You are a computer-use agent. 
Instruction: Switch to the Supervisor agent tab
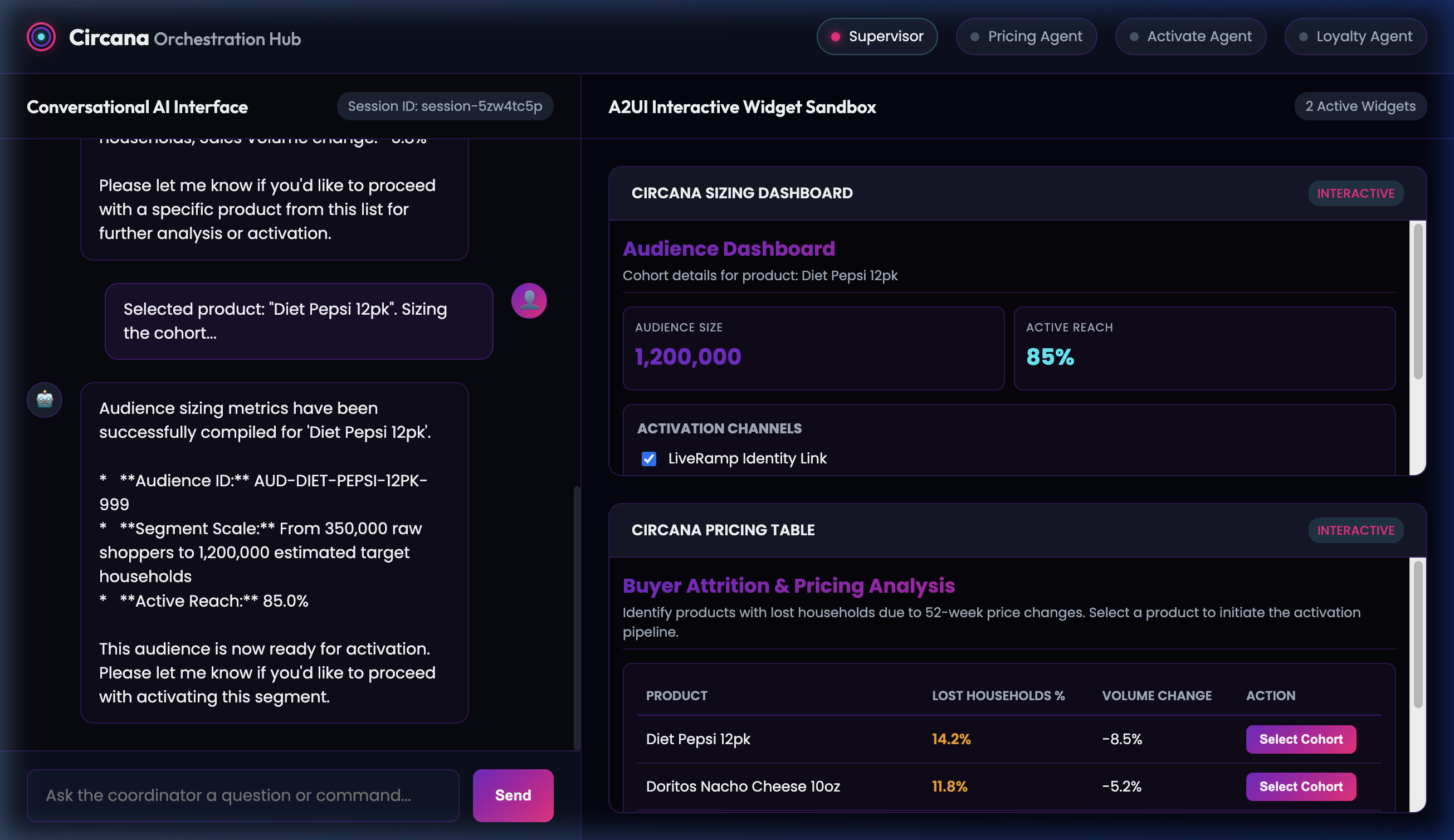pos(877,37)
